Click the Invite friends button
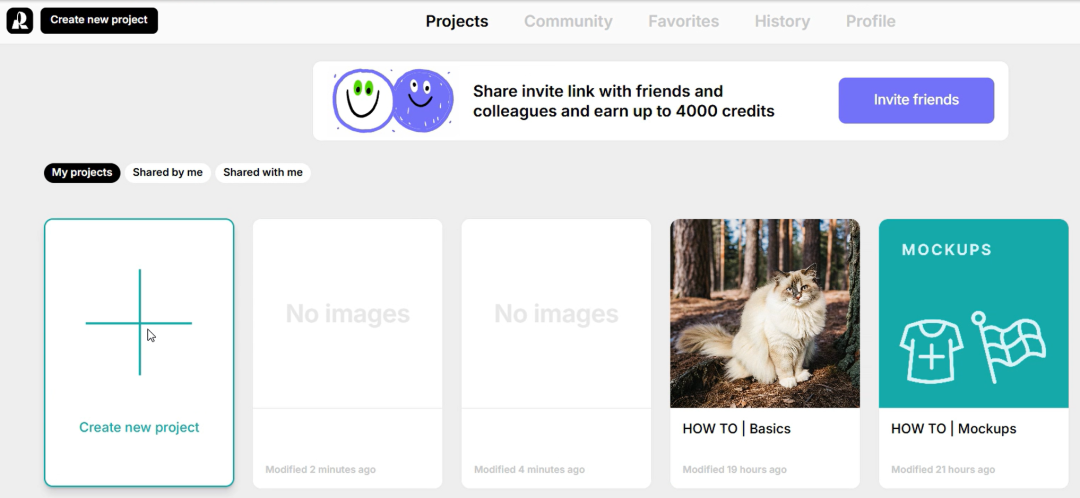This screenshot has width=1080, height=498. coord(916,101)
